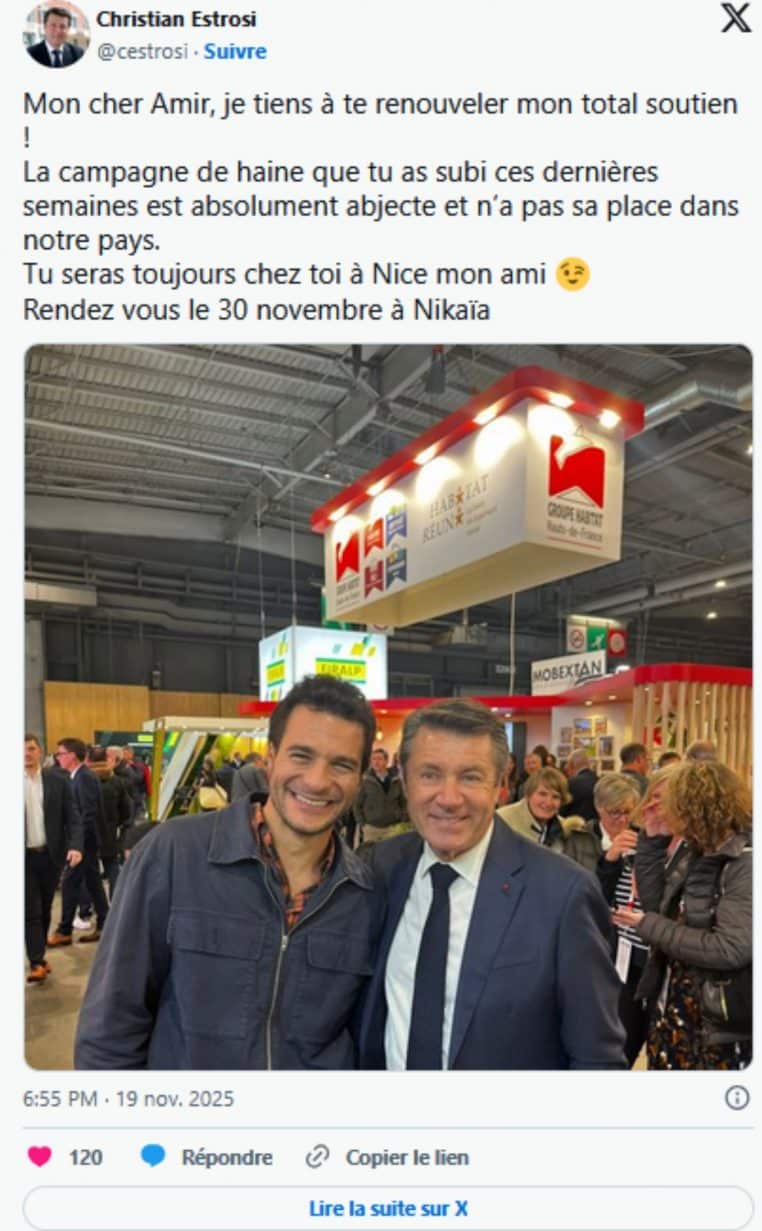The width and height of the screenshot is (762, 1231).
Task: Open Christian Estrosi's profile avatar
Action: coord(56,34)
